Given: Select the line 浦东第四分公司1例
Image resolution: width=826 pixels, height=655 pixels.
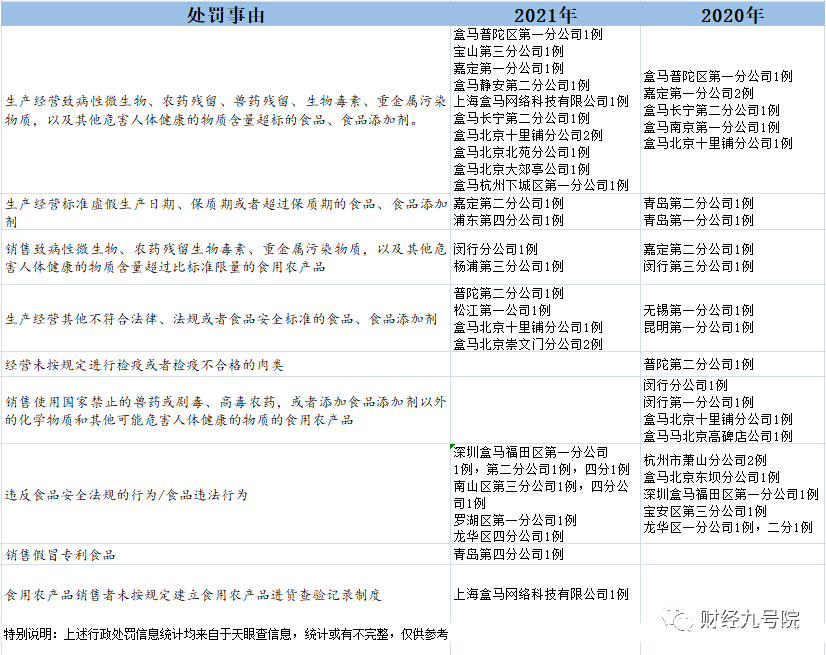Looking at the screenshot, I should [508, 220].
